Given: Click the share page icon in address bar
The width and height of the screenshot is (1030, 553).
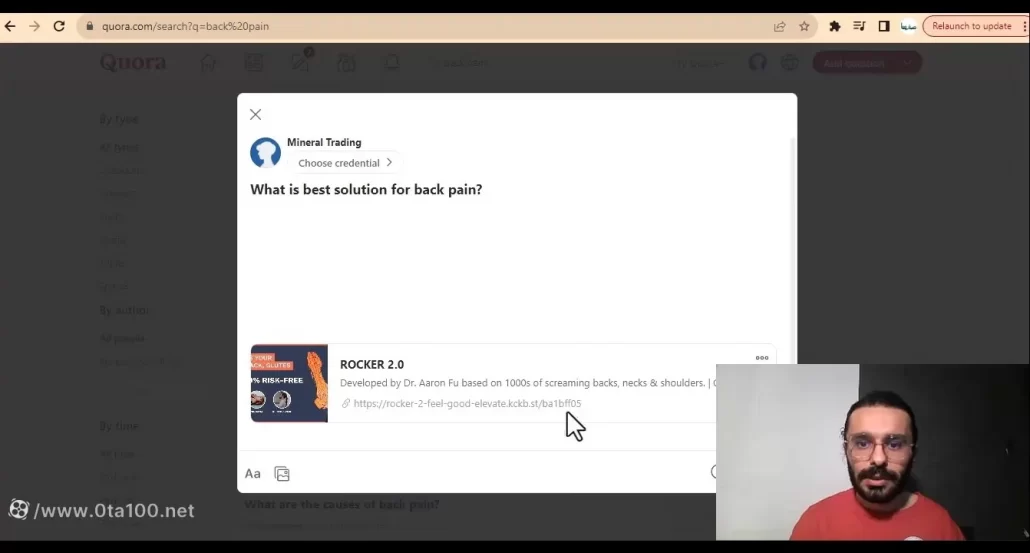Looking at the screenshot, I should click(x=780, y=26).
